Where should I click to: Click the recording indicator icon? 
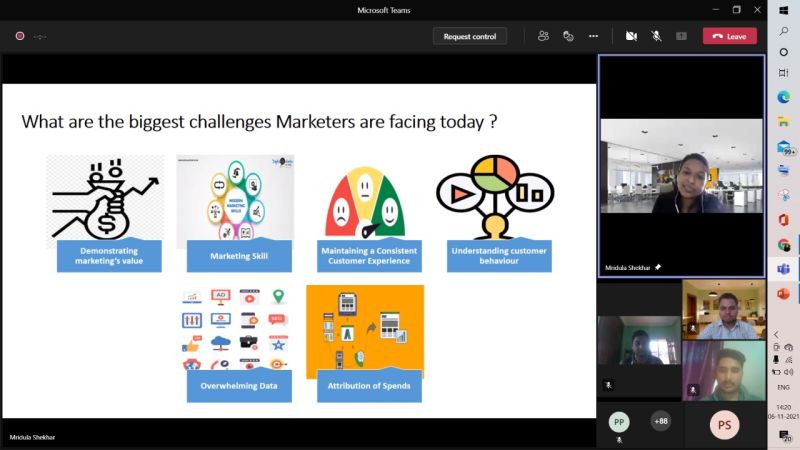click(19, 36)
